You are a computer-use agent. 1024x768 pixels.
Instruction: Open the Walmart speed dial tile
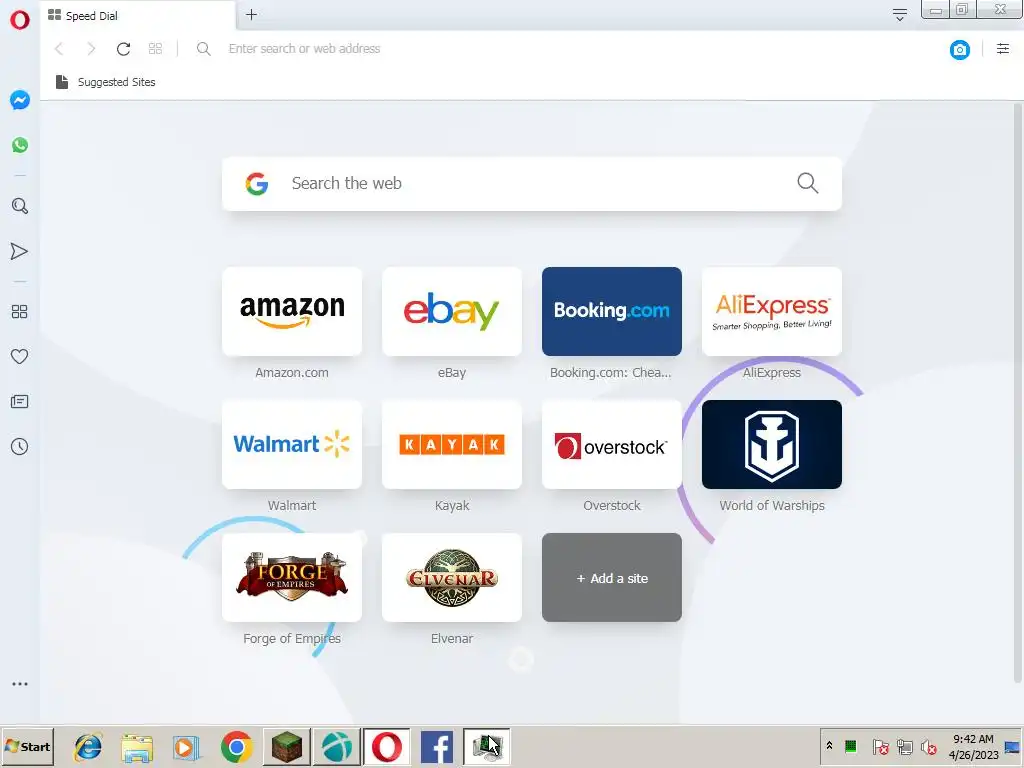coord(292,444)
